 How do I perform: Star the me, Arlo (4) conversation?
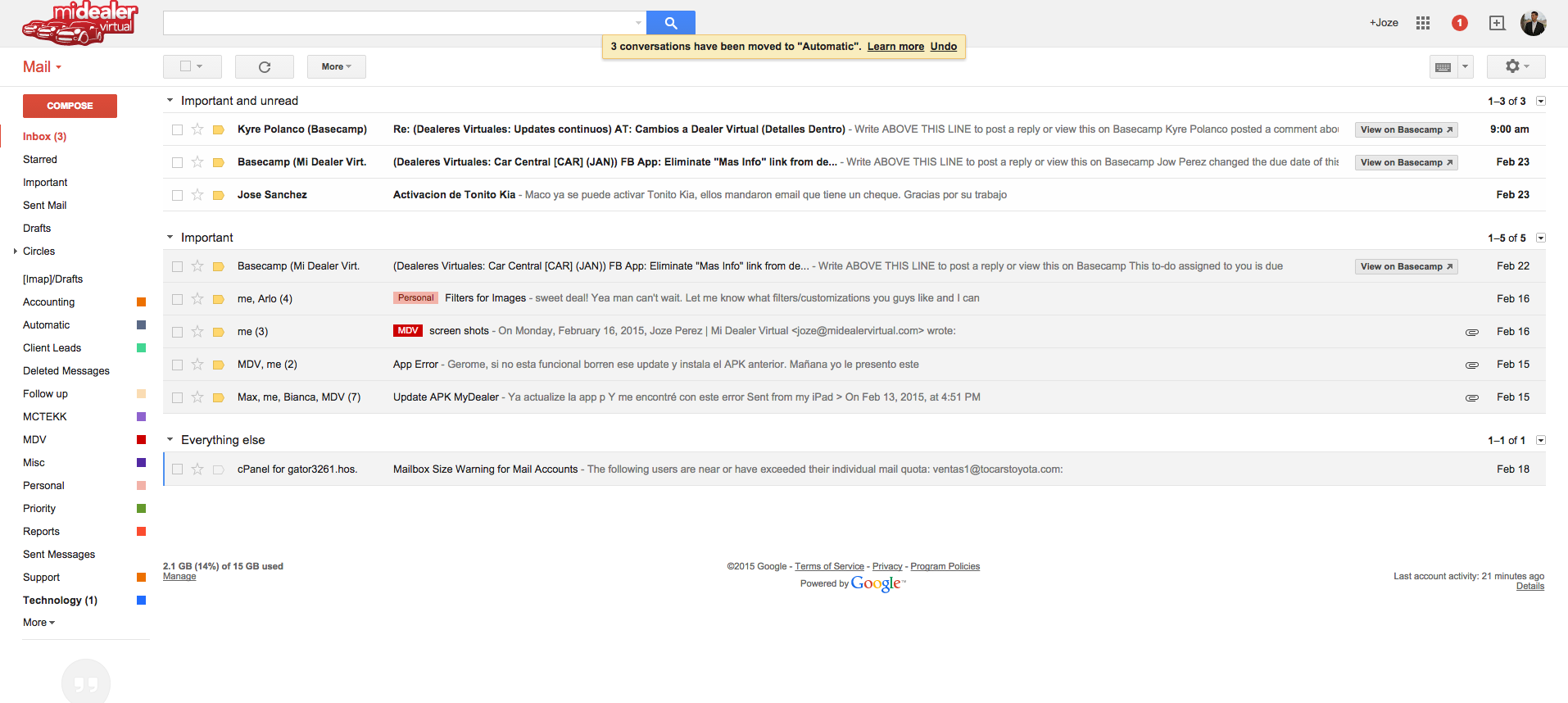(x=197, y=299)
